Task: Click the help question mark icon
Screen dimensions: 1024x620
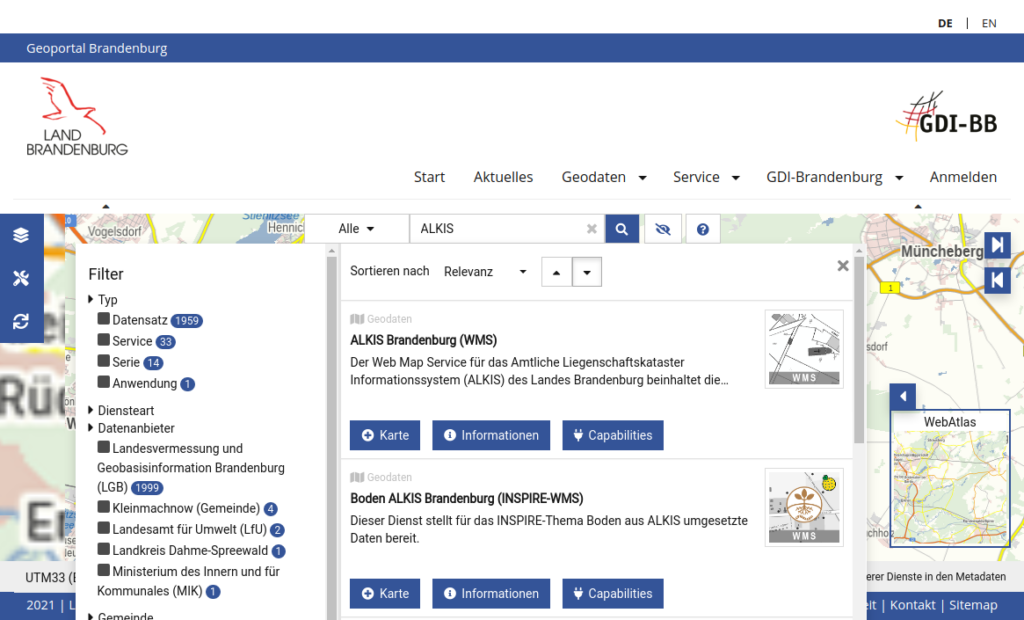Action: click(702, 229)
